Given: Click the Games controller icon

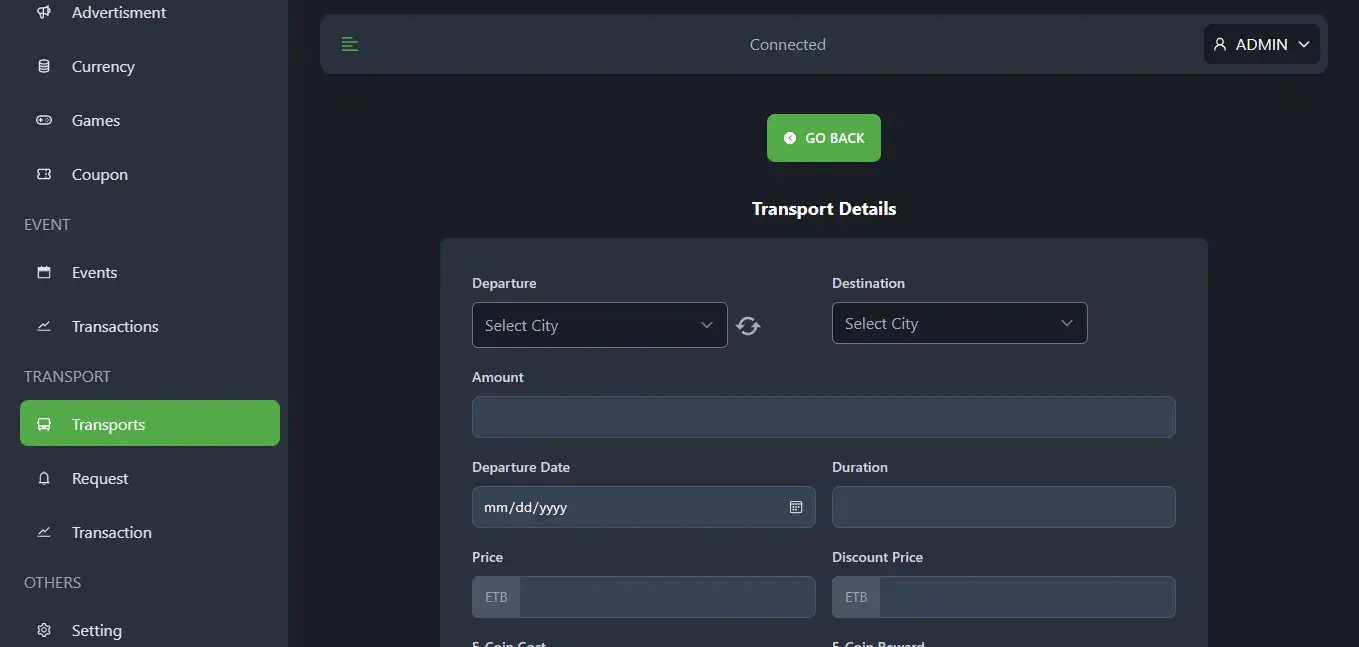Looking at the screenshot, I should point(44,121).
